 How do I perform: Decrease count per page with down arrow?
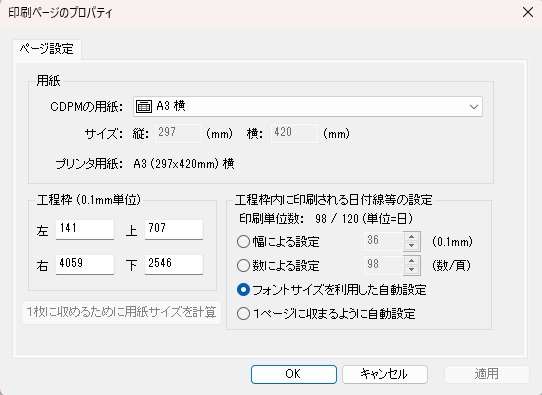click(x=411, y=270)
